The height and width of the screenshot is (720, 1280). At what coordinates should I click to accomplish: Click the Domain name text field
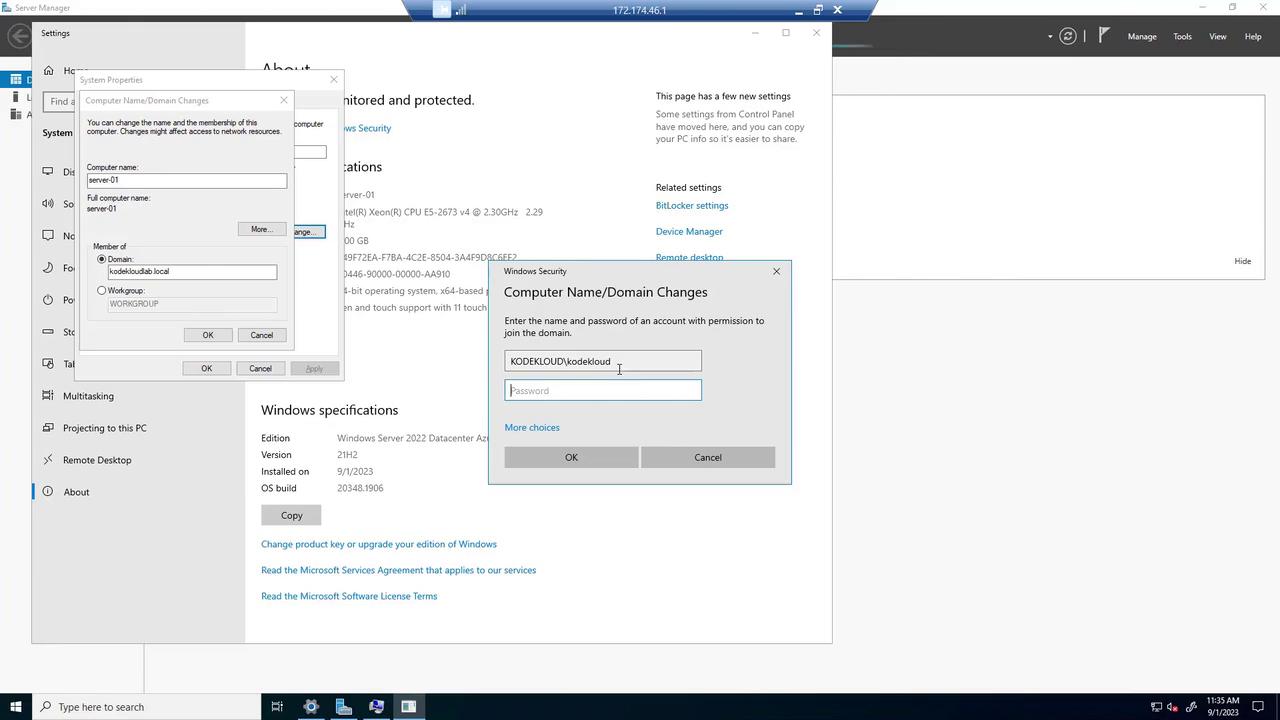coord(192,272)
